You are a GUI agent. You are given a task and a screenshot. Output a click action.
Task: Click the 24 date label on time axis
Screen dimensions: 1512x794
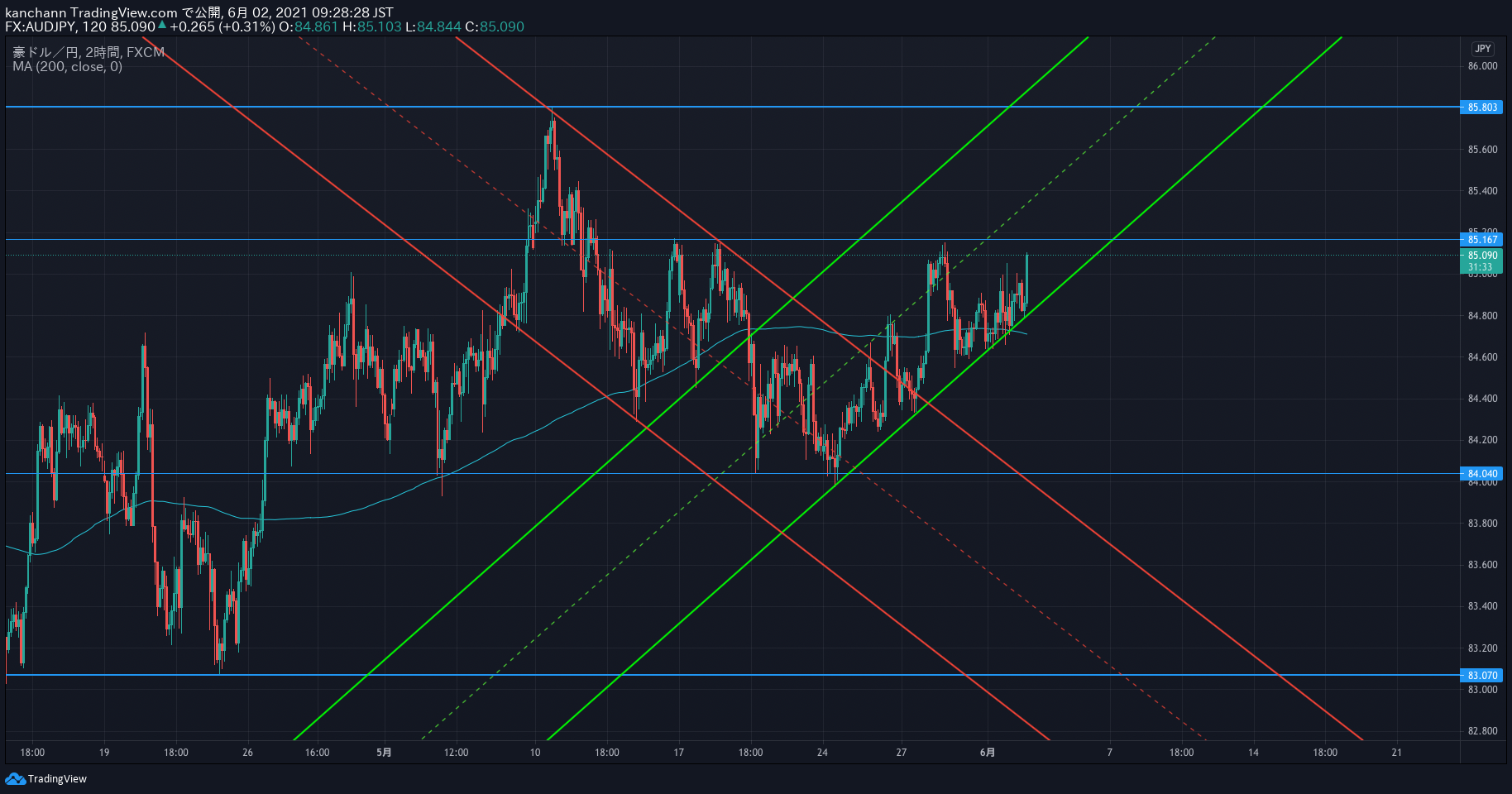point(822,753)
